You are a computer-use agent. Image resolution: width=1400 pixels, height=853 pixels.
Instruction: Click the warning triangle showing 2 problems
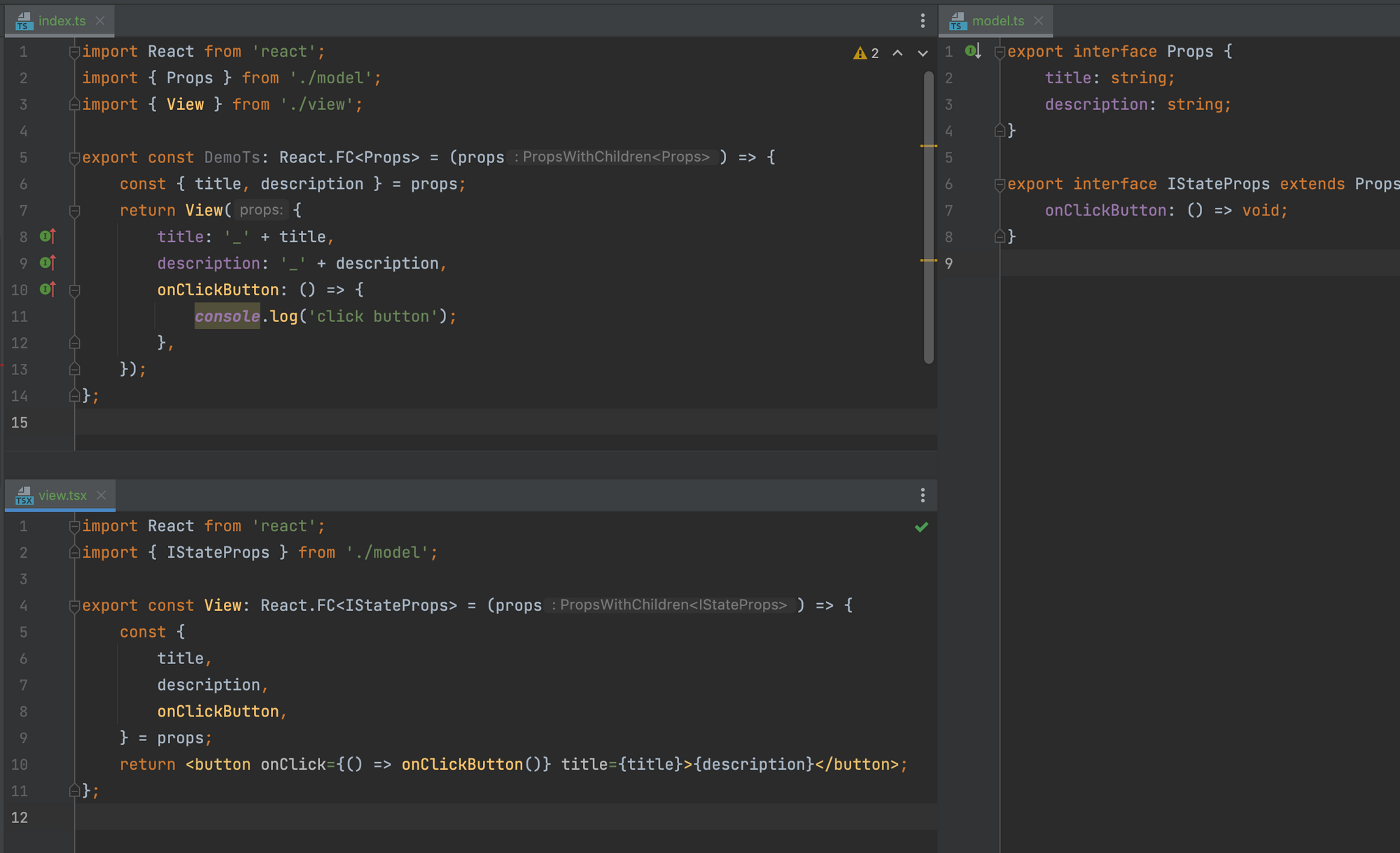pos(860,53)
